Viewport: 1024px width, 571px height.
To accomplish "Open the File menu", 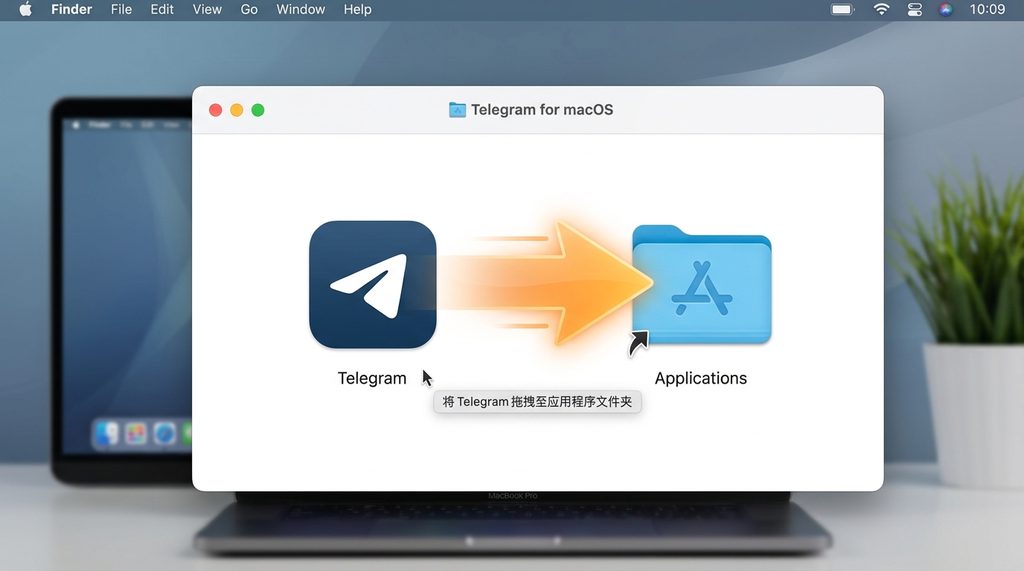I will click(x=121, y=9).
